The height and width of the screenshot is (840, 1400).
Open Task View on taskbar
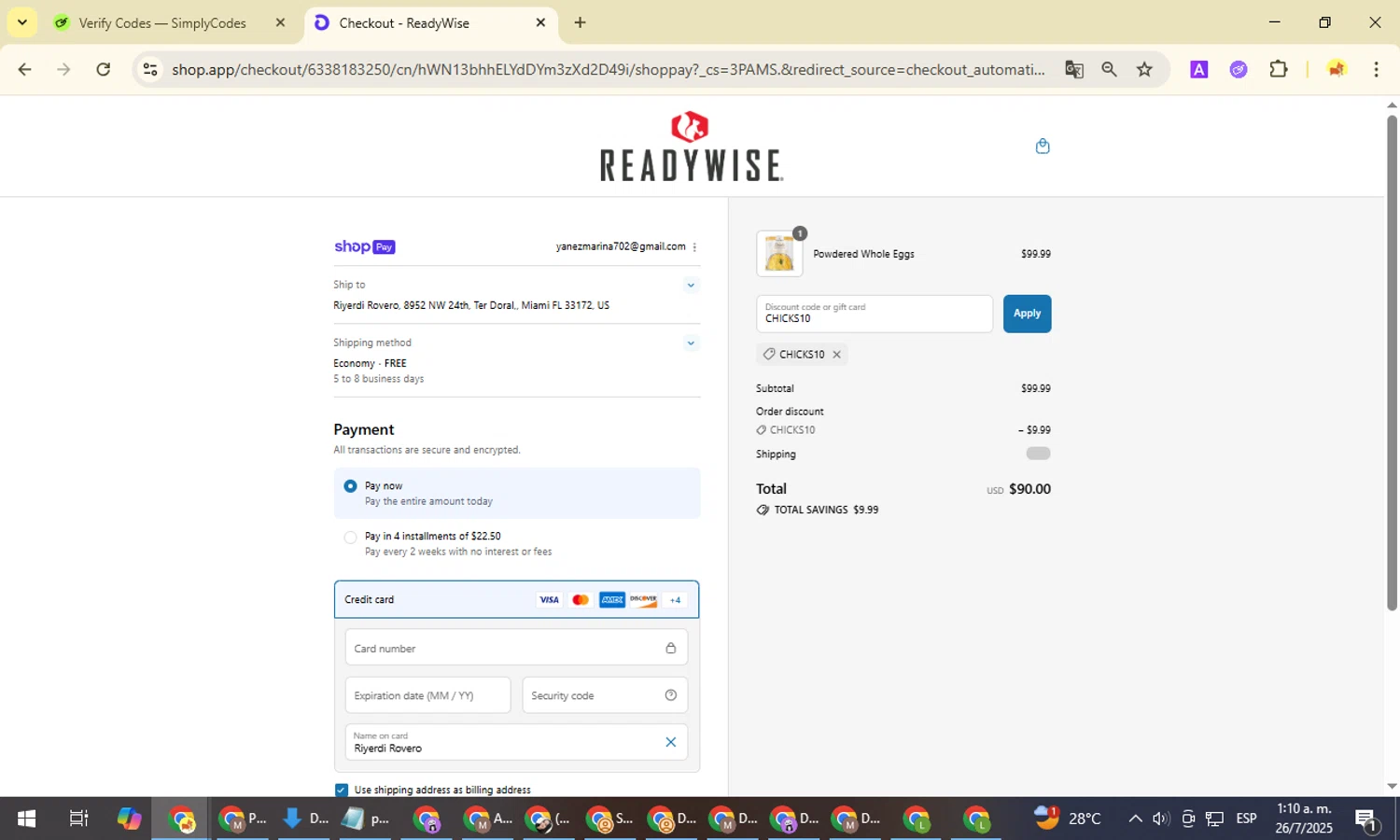tap(78, 819)
